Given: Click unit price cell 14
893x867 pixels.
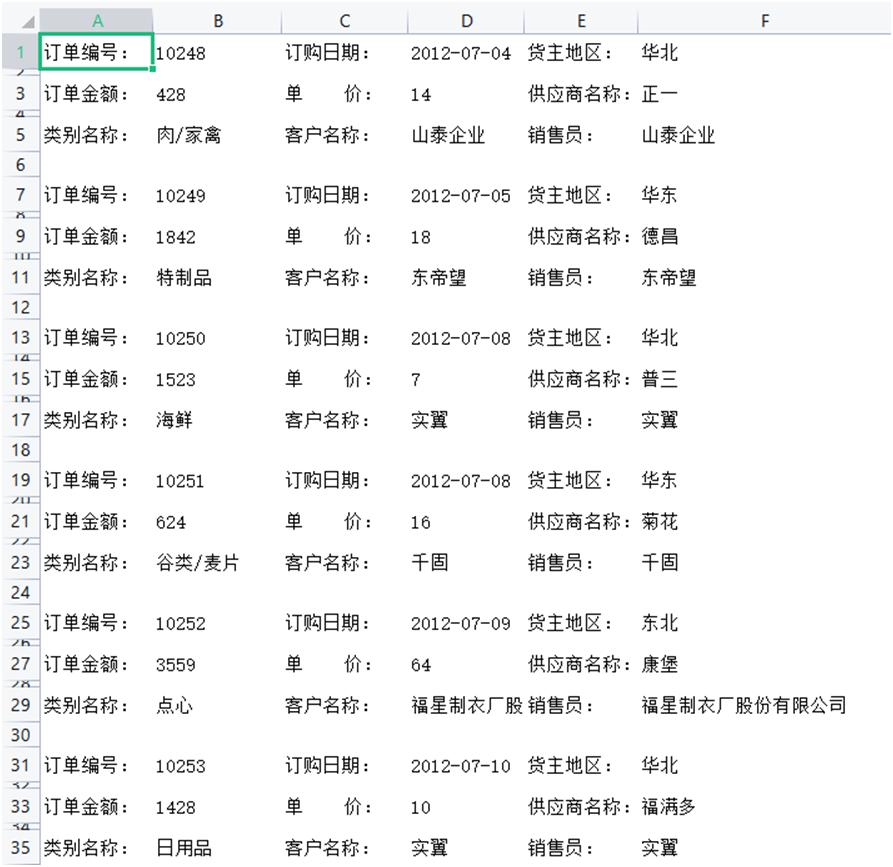Looking at the screenshot, I should coord(465,94).
